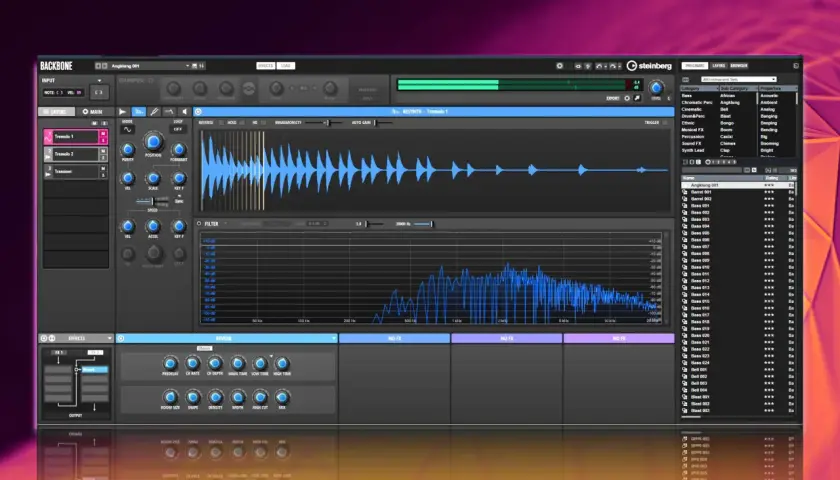
Task: Click the previous preset arrow icon
Action: point(98,66)
